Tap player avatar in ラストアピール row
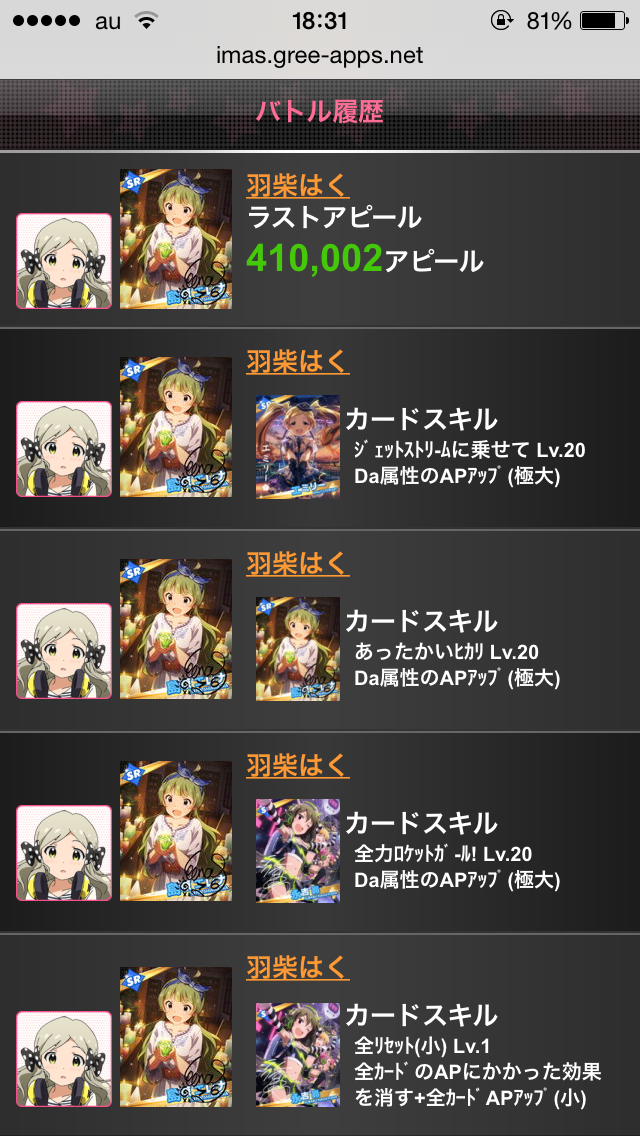 pos(64,261)
